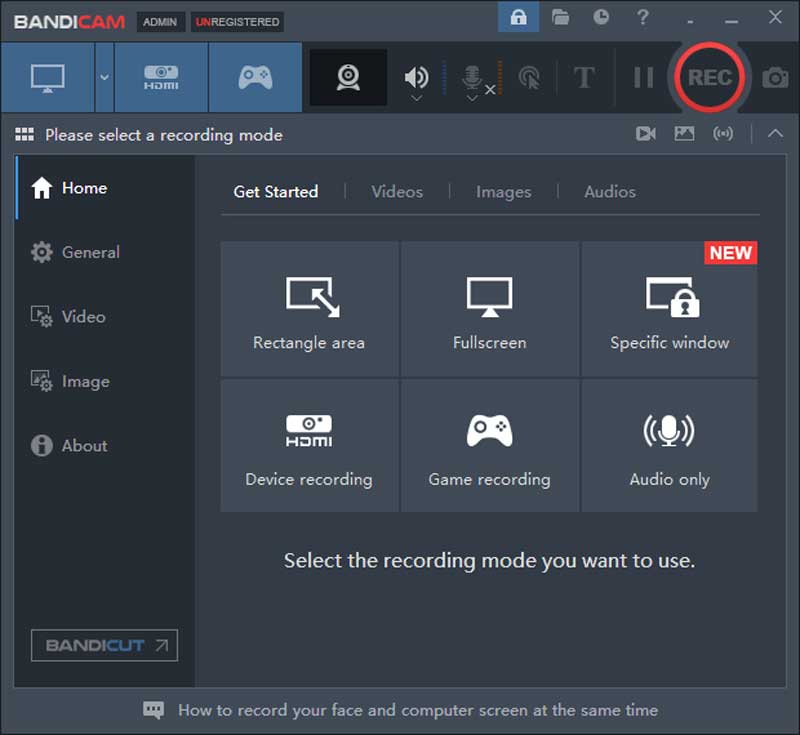The width and height of the screenshot is (800, 735).
Task: Select game recording mode gamepad in toolbar
Action: click(x=255, y=78)
